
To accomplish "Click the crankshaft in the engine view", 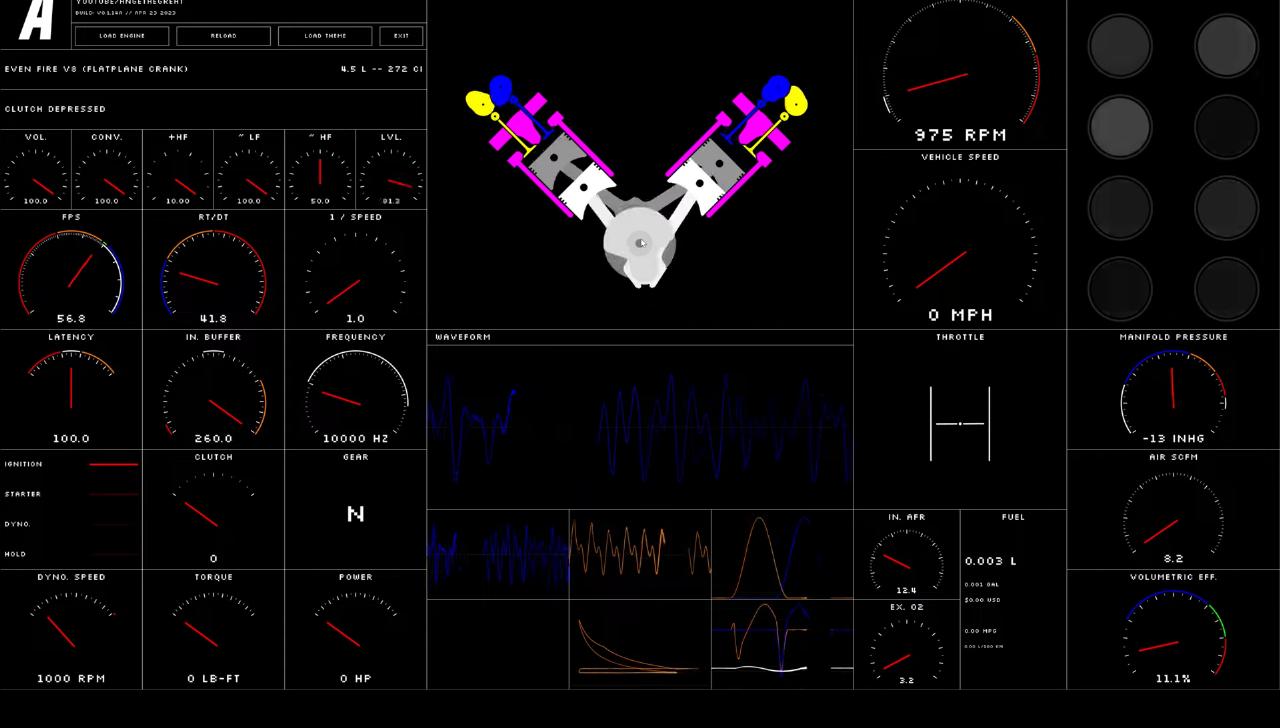I will pos(640,246).
